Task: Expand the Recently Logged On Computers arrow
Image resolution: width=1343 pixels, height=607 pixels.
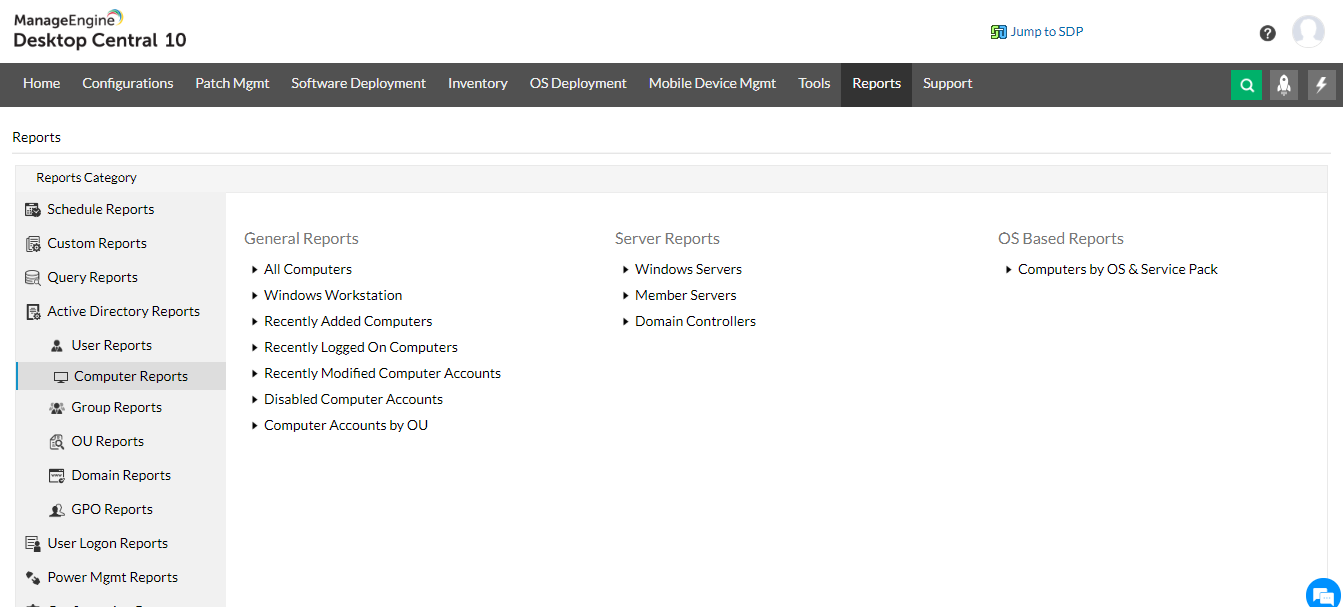Action: [x=255, y=348]
